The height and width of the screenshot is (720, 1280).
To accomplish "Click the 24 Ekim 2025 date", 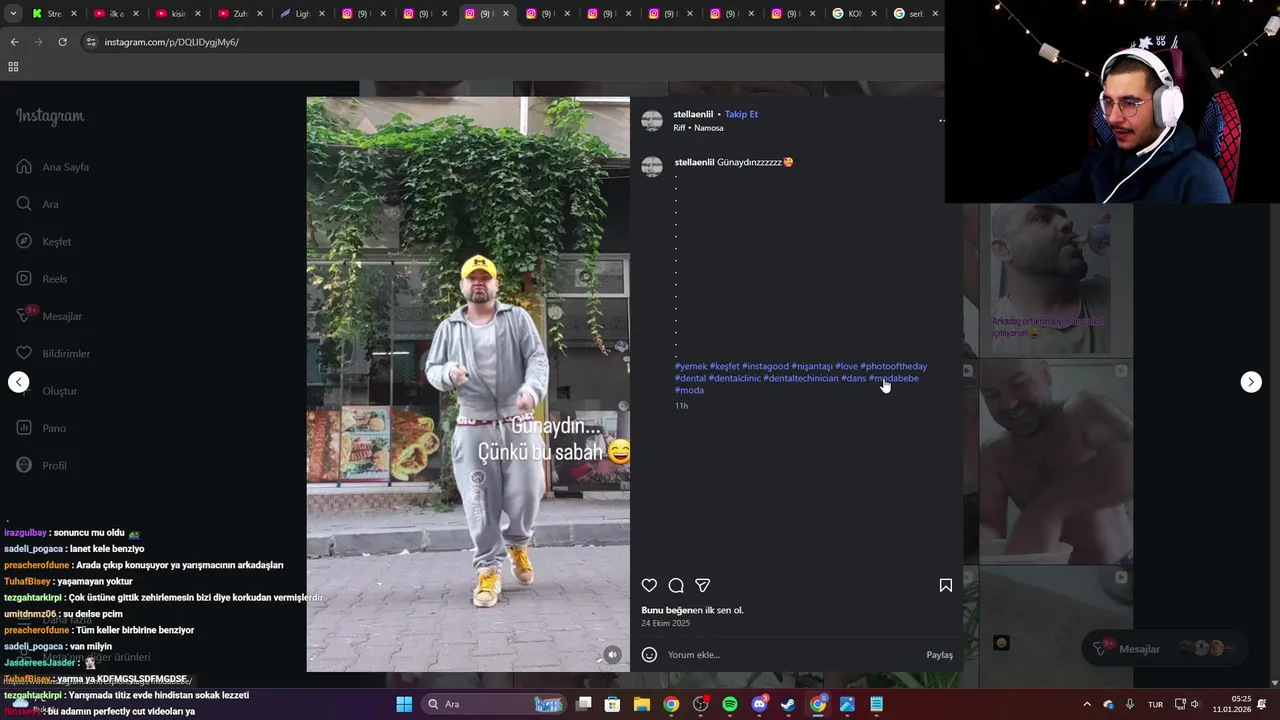I will pos(666,623).
